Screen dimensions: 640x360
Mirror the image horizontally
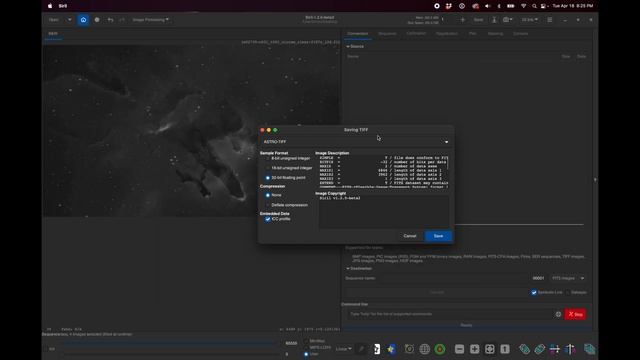tap(555, 349)
